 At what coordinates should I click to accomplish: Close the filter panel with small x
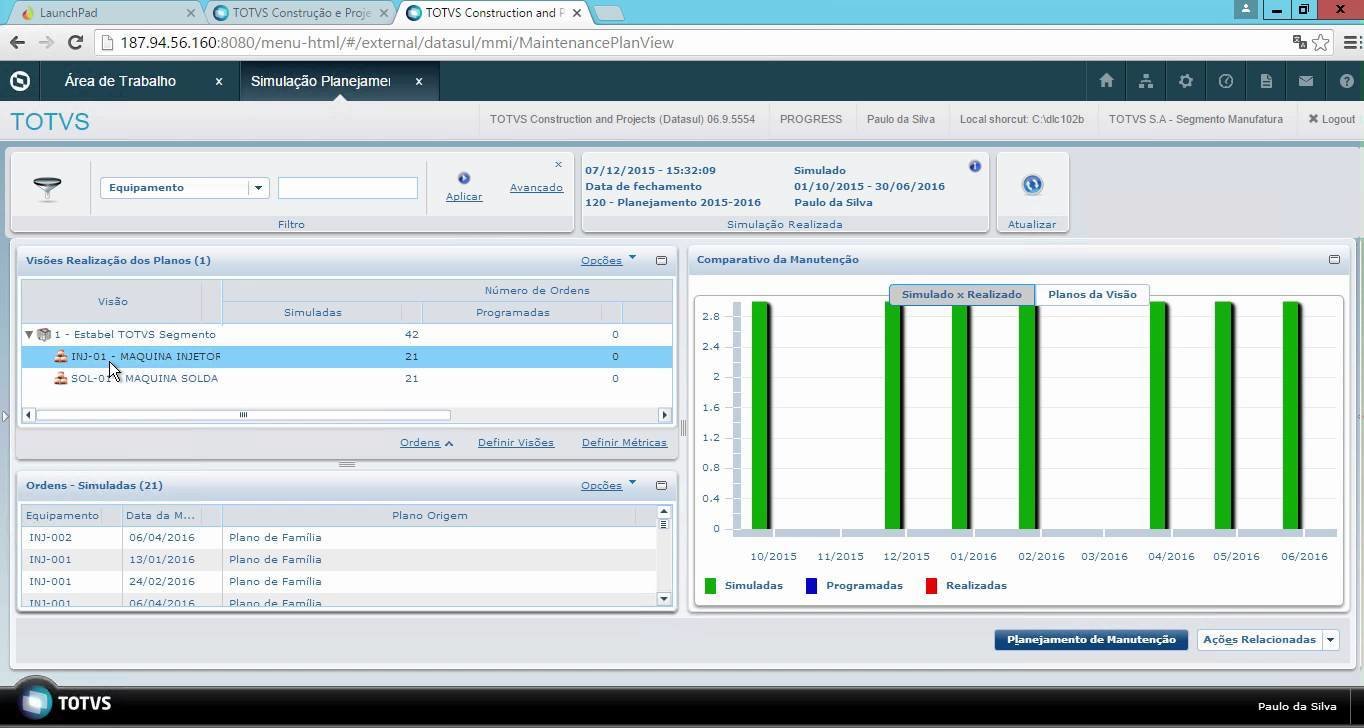(x=558, y=164)
